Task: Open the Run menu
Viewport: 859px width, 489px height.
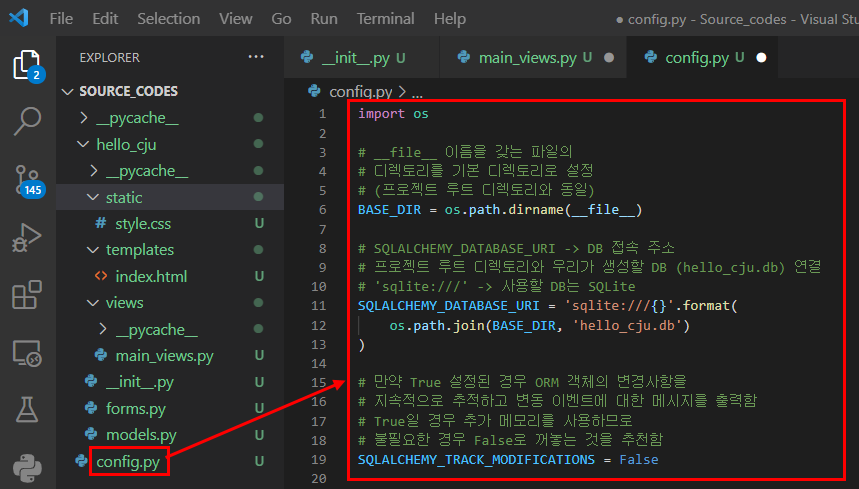Action: [x=324, y=19]
